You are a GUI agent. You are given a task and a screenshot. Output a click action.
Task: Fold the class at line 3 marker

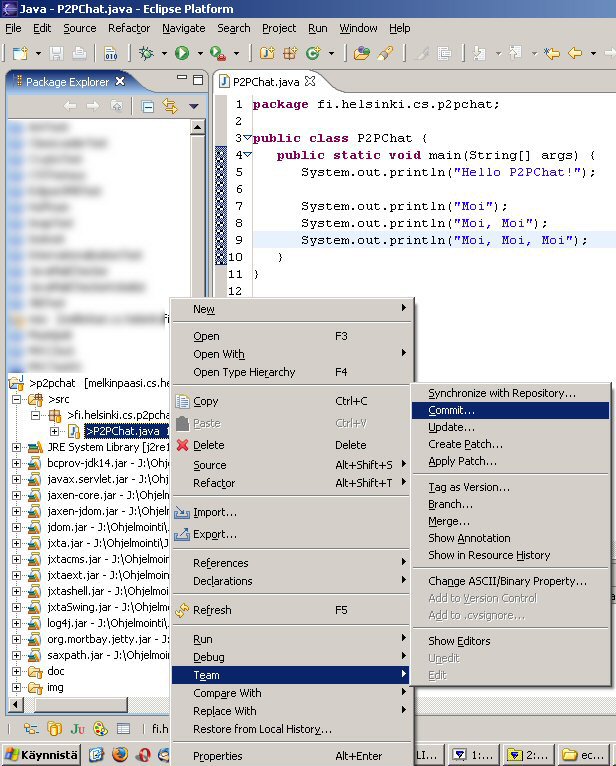pyautogui.click(x=248, y=138)
